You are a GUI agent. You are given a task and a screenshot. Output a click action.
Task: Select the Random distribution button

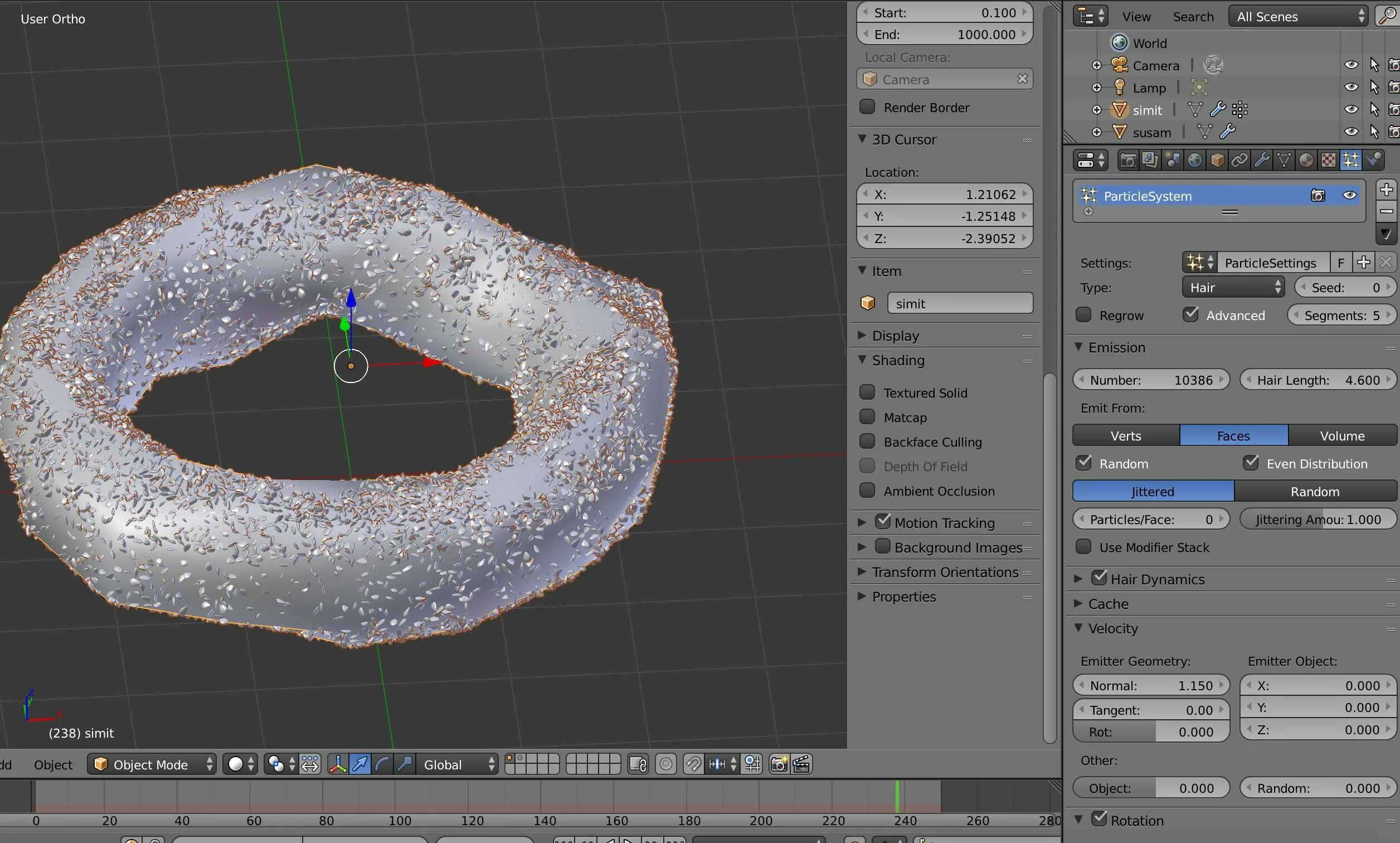(x=1314, y=491)
